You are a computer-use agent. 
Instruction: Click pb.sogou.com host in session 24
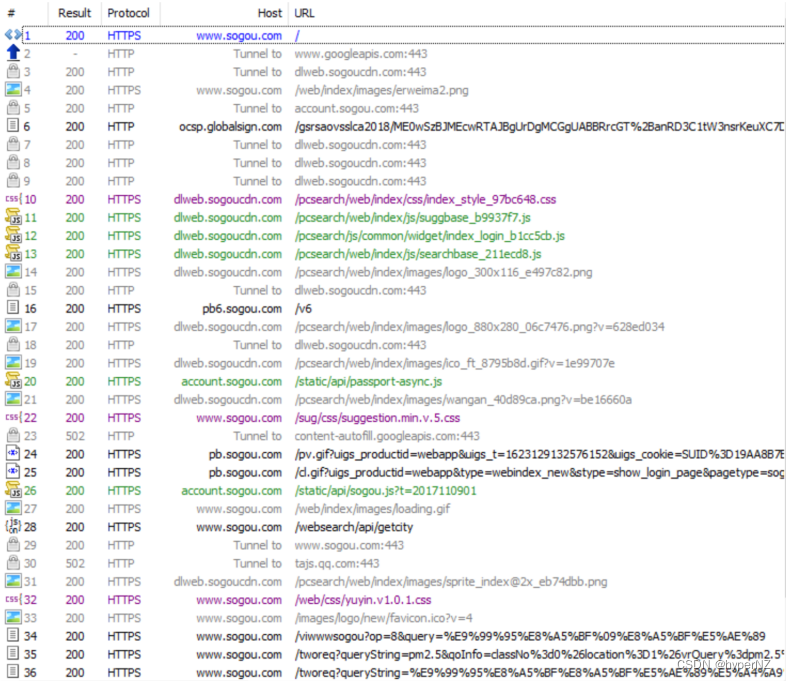[x=246, y=454]
